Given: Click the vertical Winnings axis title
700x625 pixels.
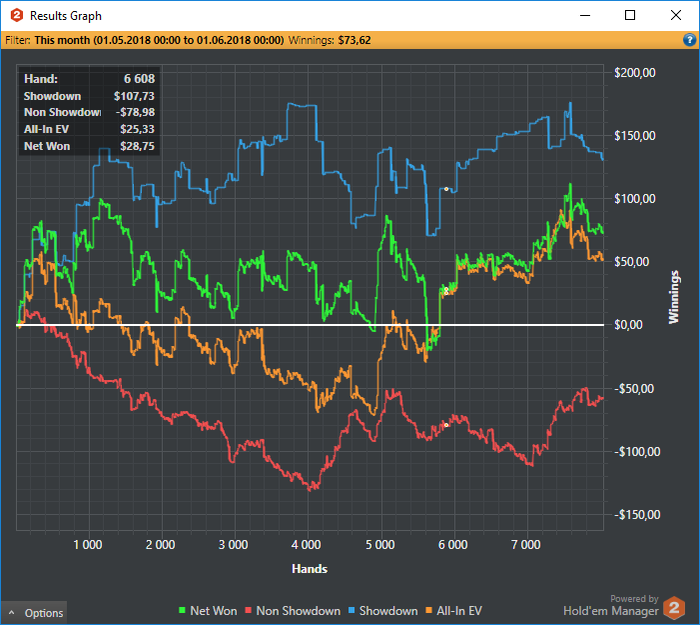Looking at the screenshot, I should pos(673,297).
